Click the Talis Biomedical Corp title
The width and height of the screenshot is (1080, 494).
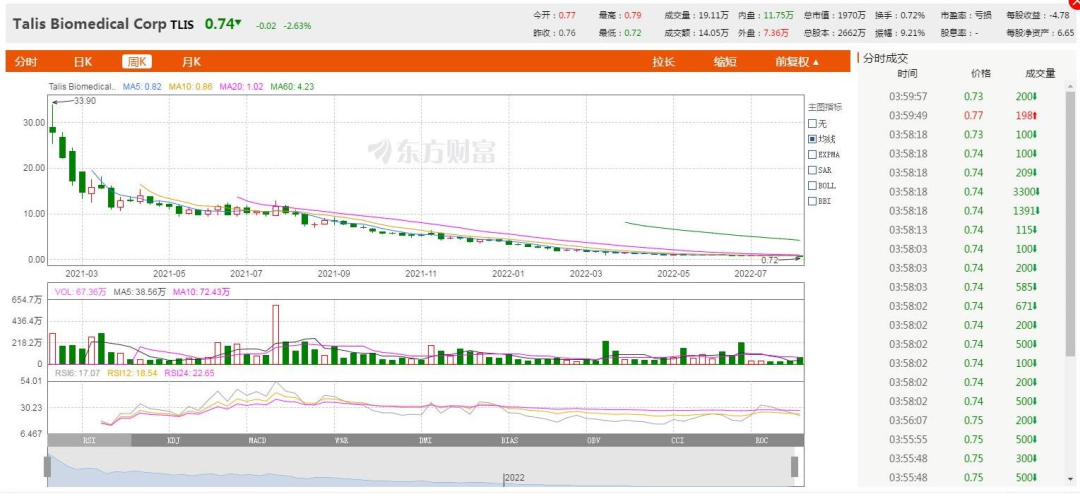pos(90,24)
